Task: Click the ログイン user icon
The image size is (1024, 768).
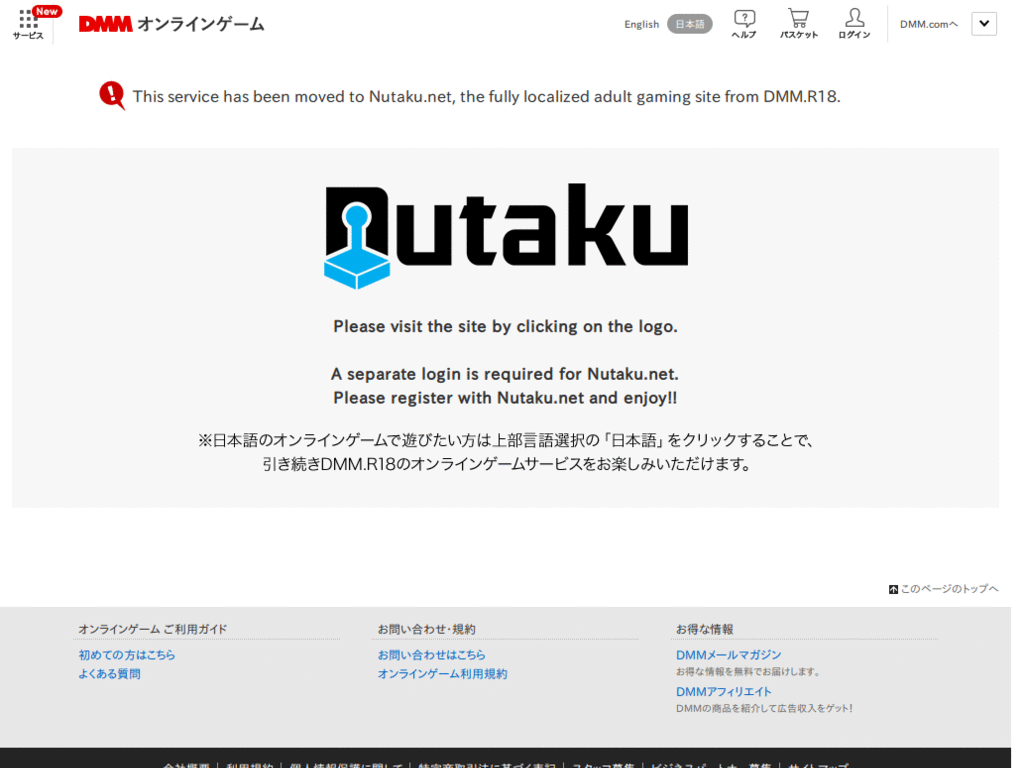Action: 854,24
